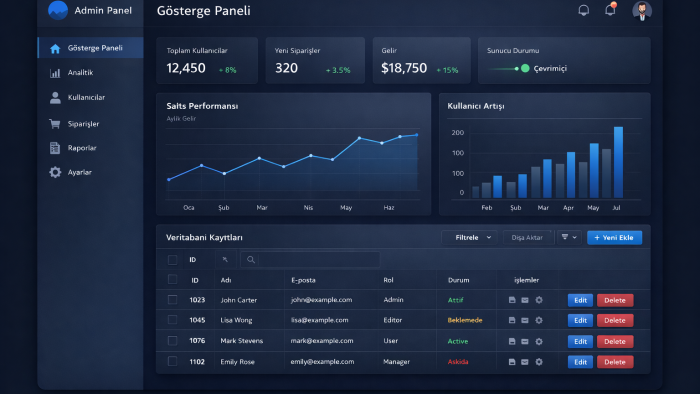The width and height of the screenshot is (700, 394).
Task: Click the Admin Panel logo icon
Action: [x=58, y=10]
